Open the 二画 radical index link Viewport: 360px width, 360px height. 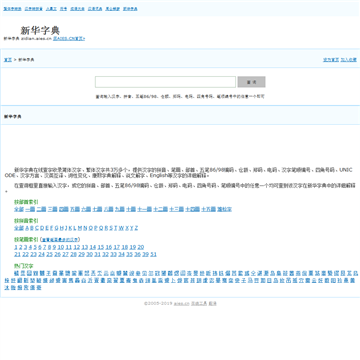point(41,209)
